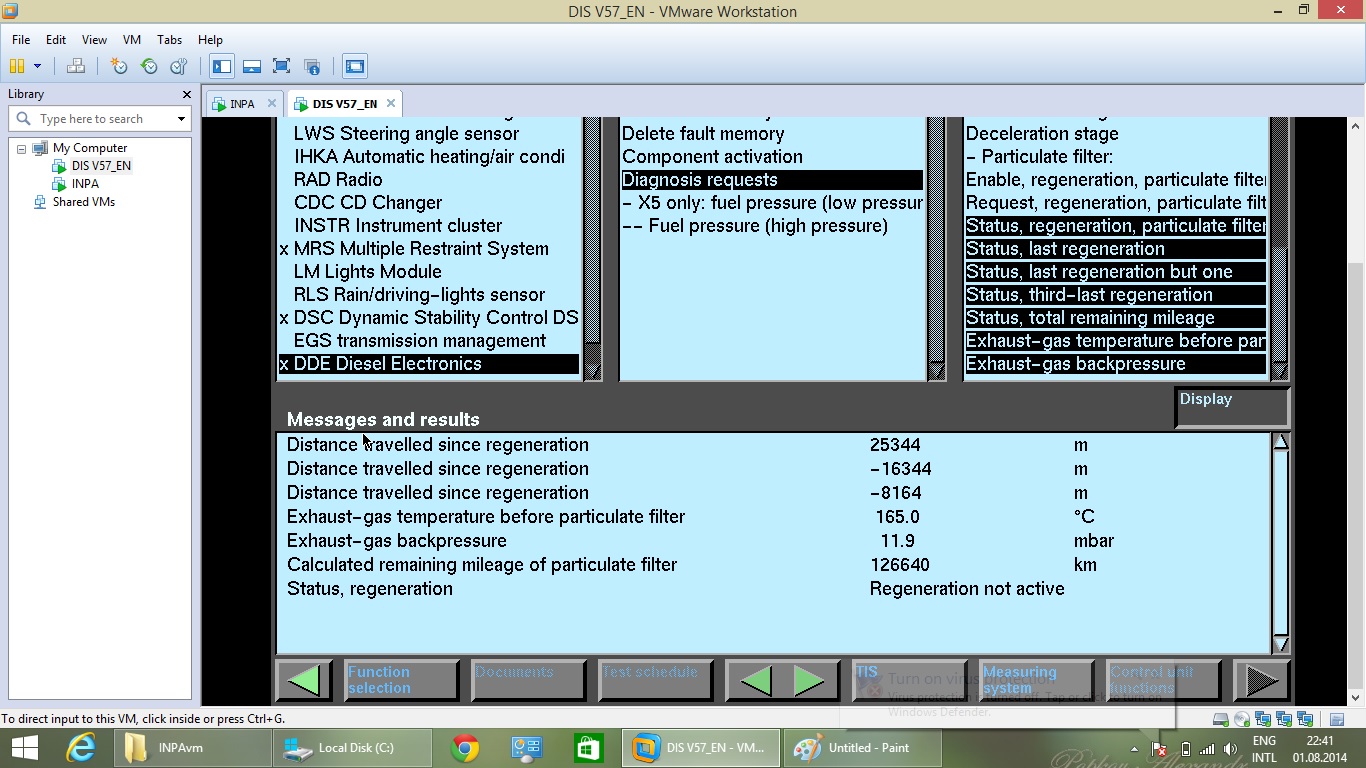The height and width of the screenshot is (768, 1366).
Task: Close the INPA tab
Action: pos(271,103)
